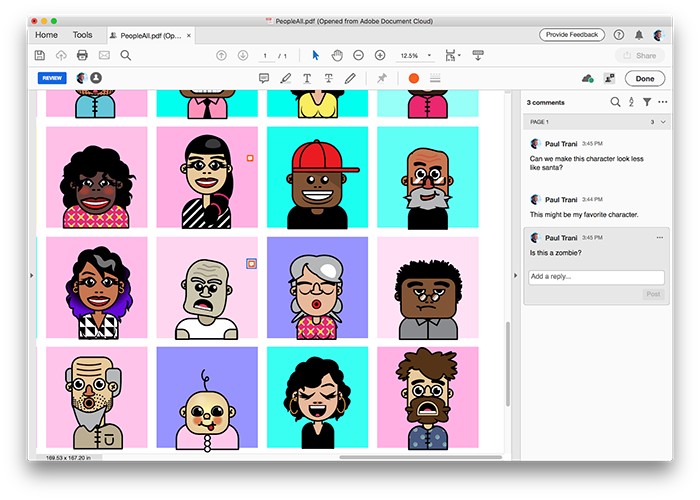This screenshot has height=500, width=700.
Task: Select the sticky note comment tool
Action: (x=264, y=78)
